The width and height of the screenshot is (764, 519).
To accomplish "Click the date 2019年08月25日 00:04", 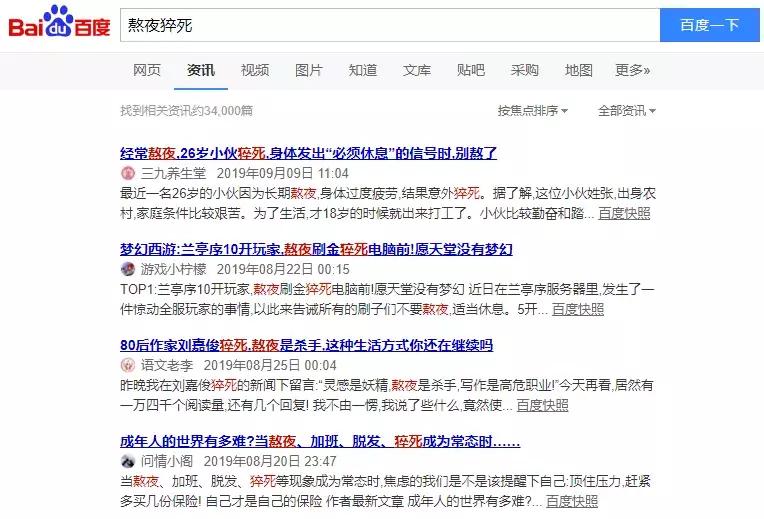I will pos(270,365).
